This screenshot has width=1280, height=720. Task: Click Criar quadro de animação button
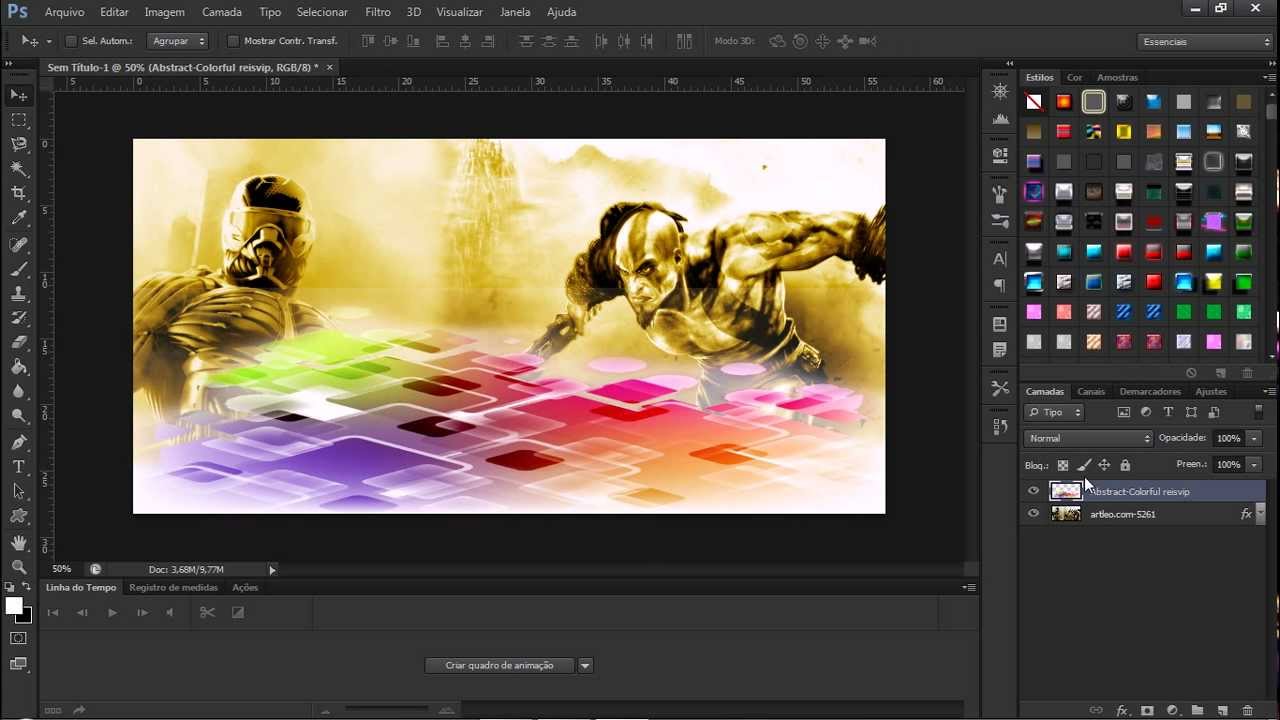point(499,665)
